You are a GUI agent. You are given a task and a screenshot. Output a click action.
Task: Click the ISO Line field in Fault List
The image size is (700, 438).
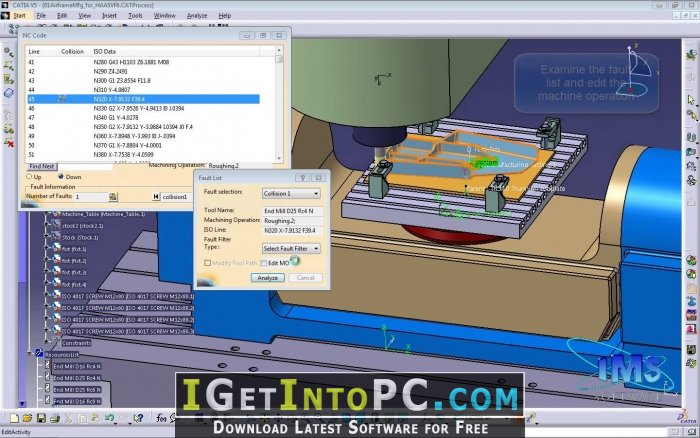292,230
